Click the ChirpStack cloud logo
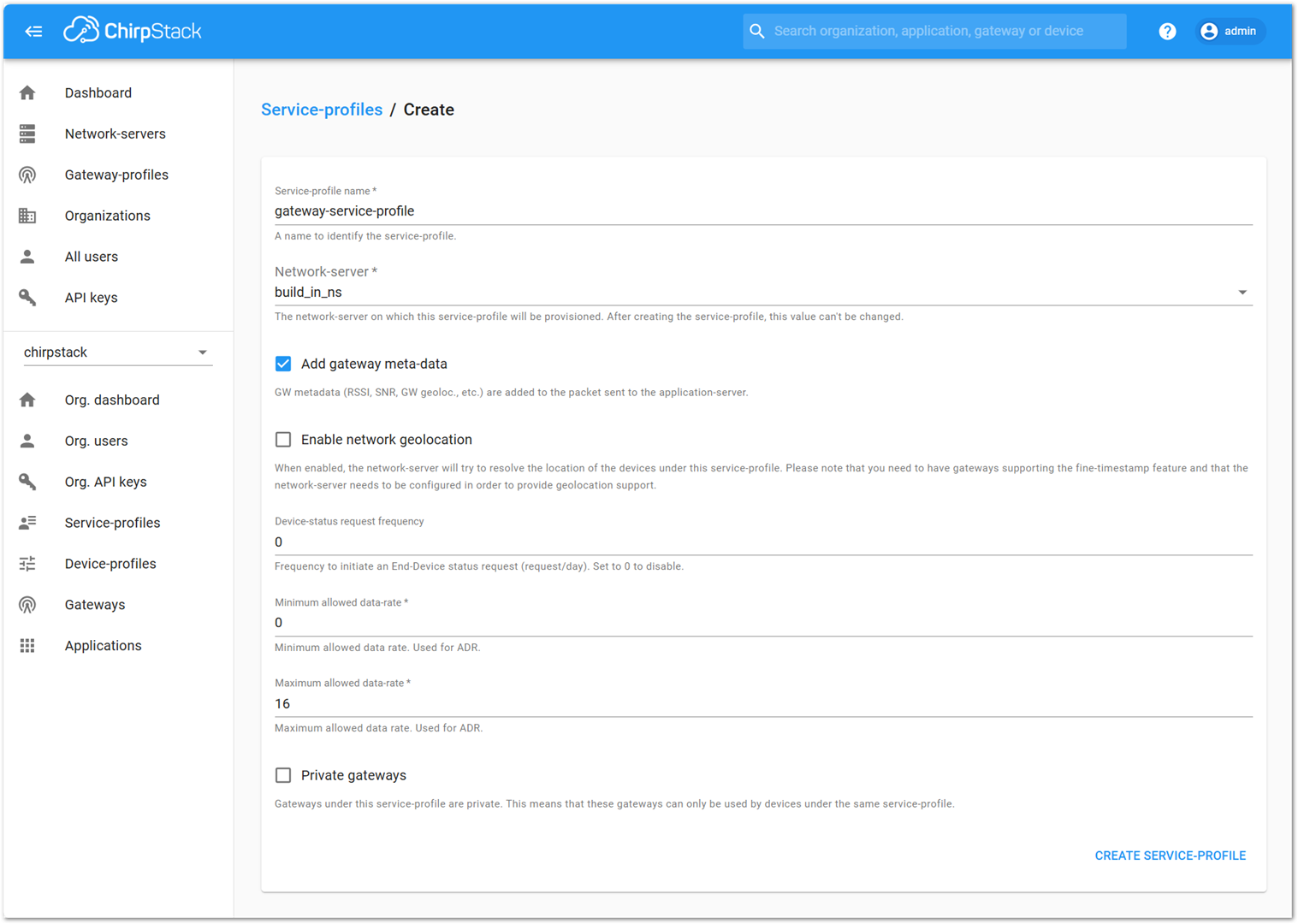The width and height of the screenshot is (1298, 924). (x=81, y=30)
